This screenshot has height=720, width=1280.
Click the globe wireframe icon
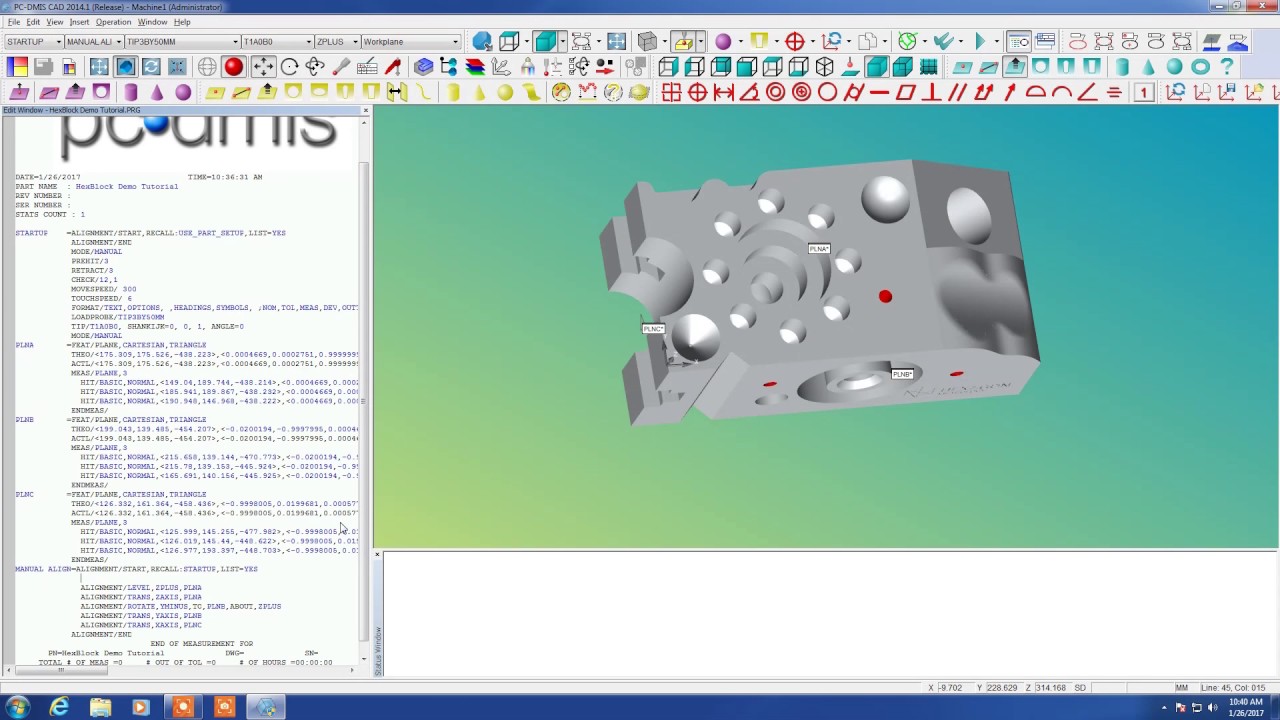[x=207, y=67]
